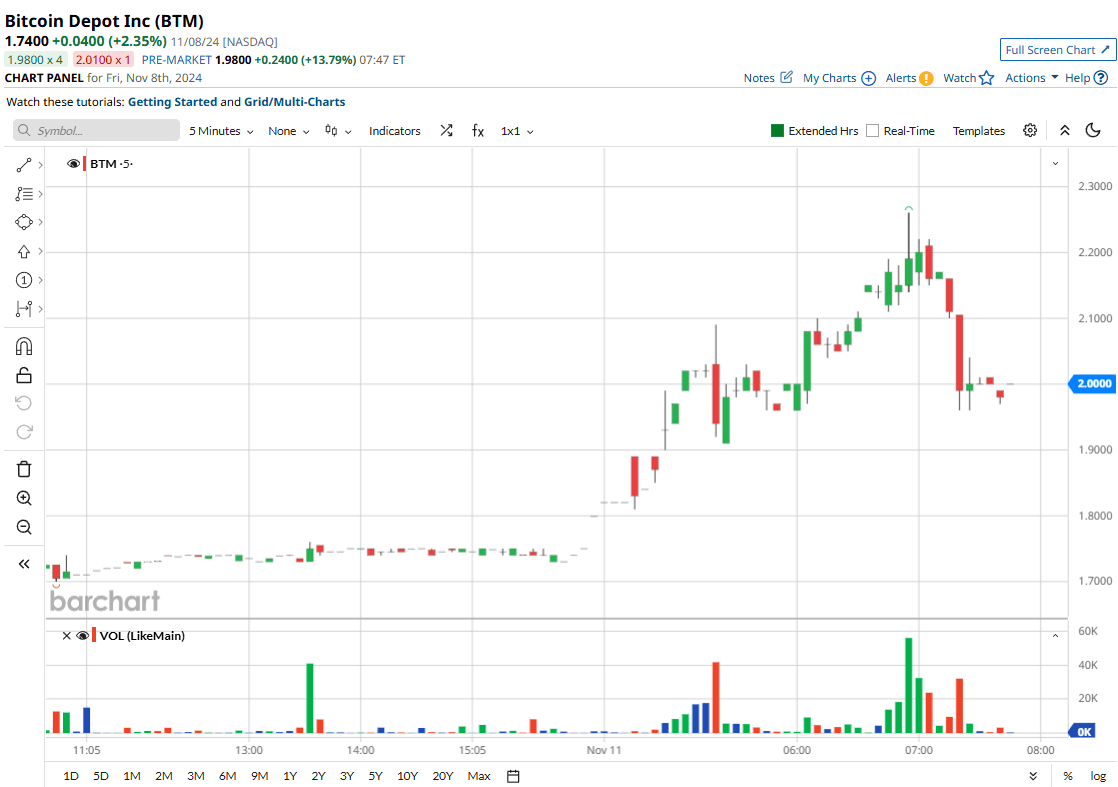Select the 1D period
Viewport: 1118px width, 787px height.
pyautogui.click(x=71, y=776)
